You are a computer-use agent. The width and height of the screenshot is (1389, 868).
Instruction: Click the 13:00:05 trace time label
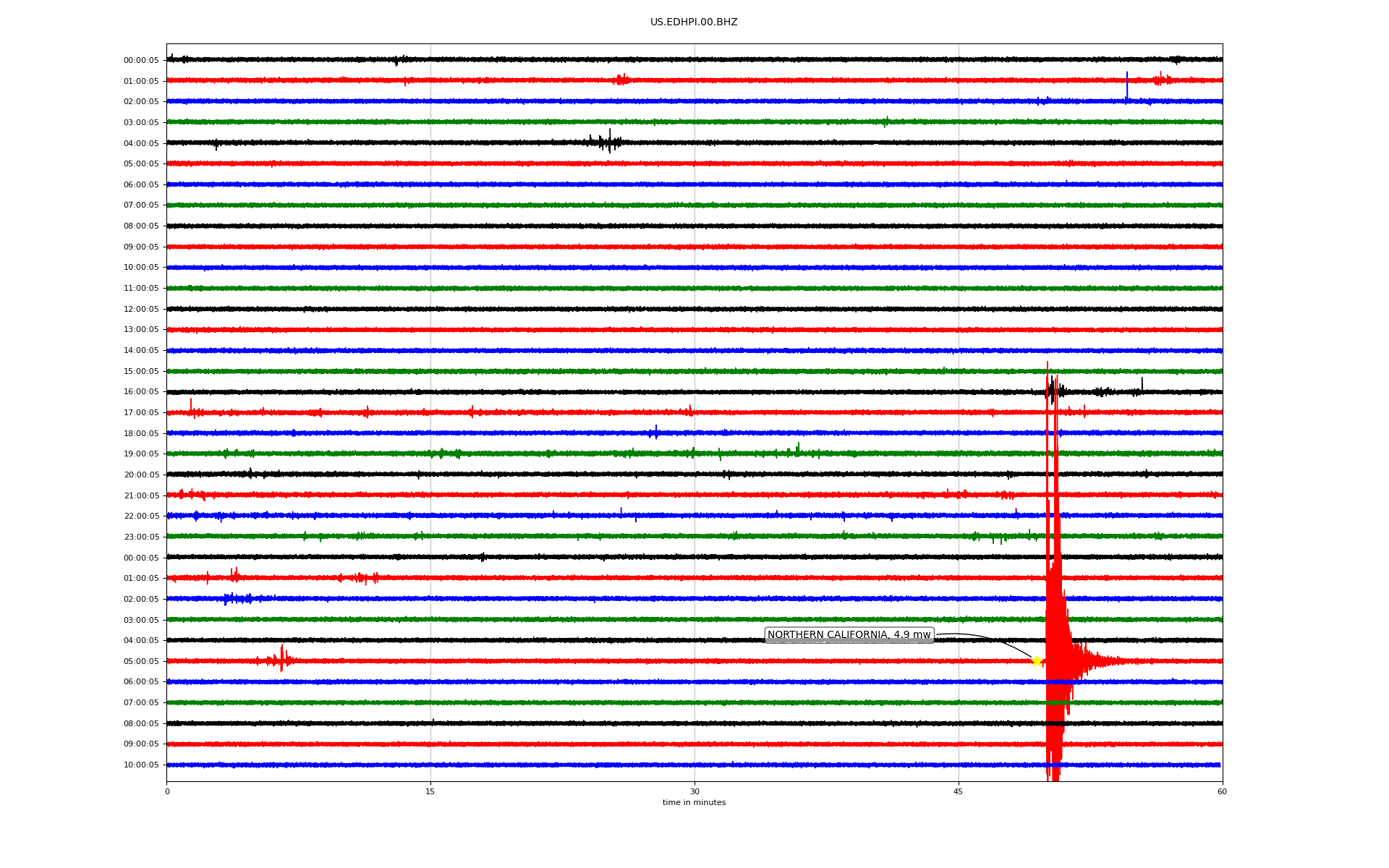coord(141,330)
